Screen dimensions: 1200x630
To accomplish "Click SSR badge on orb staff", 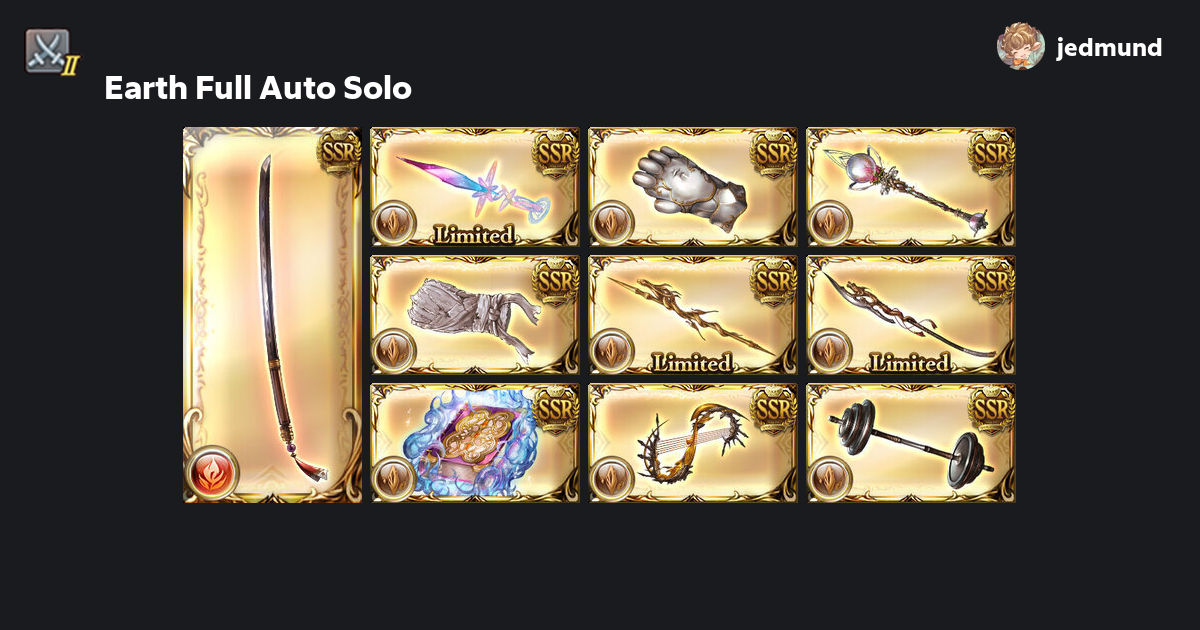I will [x=992, y=152].
